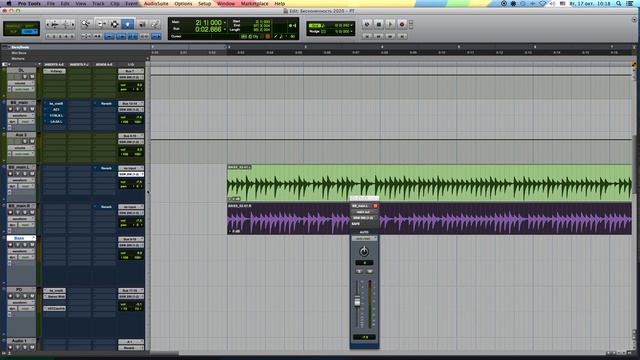
Task: Open the Setup menu
Action: [x=204, y=3]
